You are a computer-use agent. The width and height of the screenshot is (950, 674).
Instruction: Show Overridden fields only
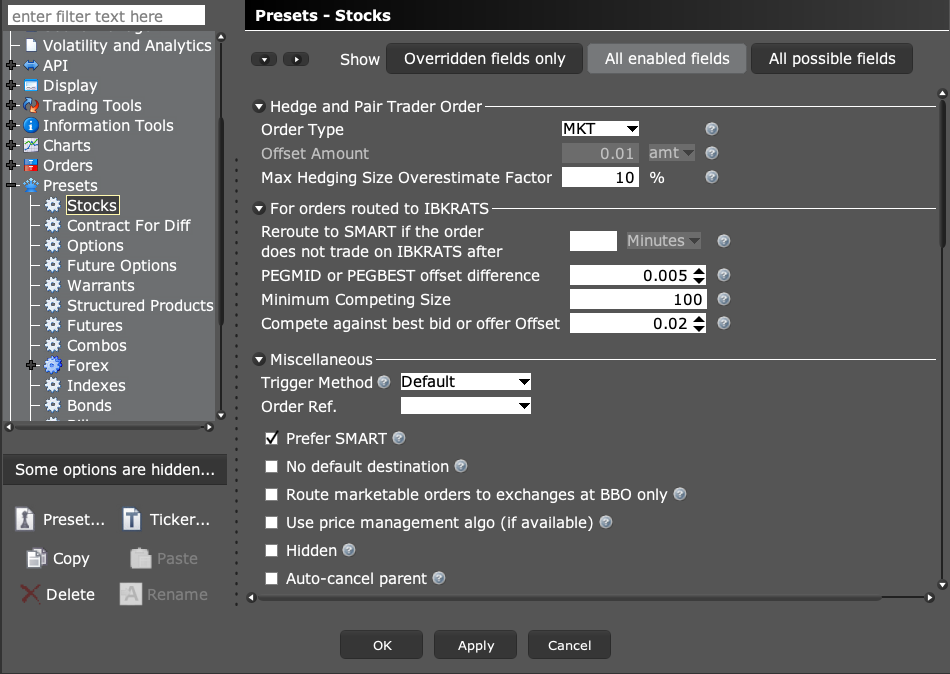click(x=485, y=59)
